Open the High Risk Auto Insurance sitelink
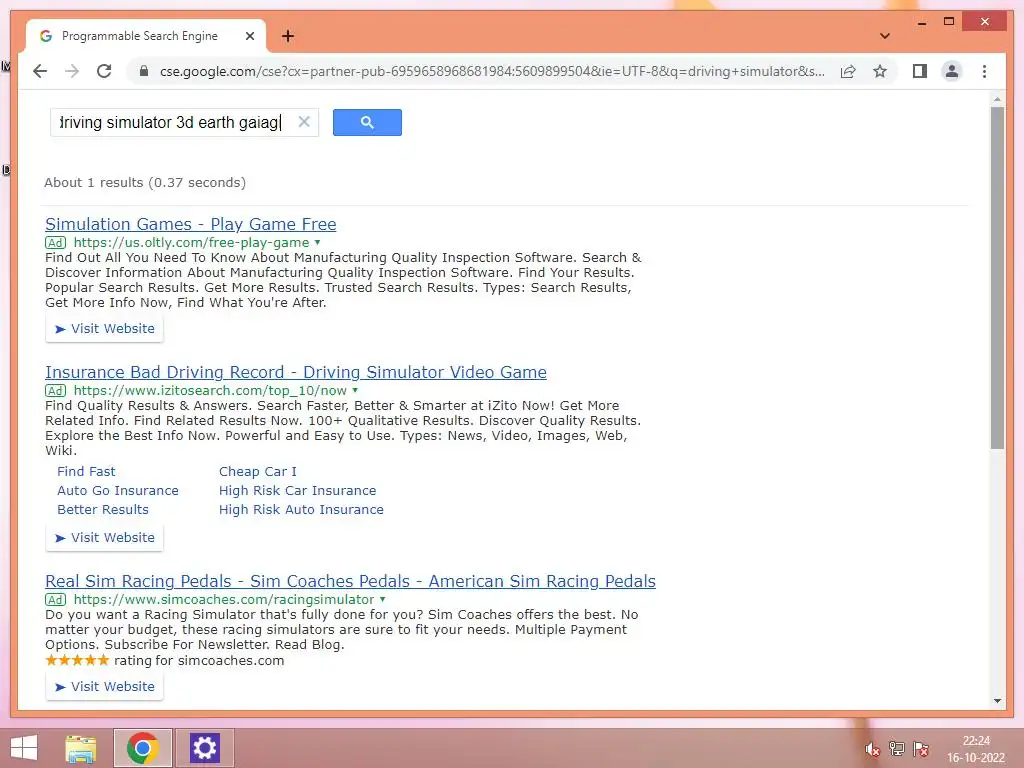The image size is (1024, 768). (x=301, y=509)
